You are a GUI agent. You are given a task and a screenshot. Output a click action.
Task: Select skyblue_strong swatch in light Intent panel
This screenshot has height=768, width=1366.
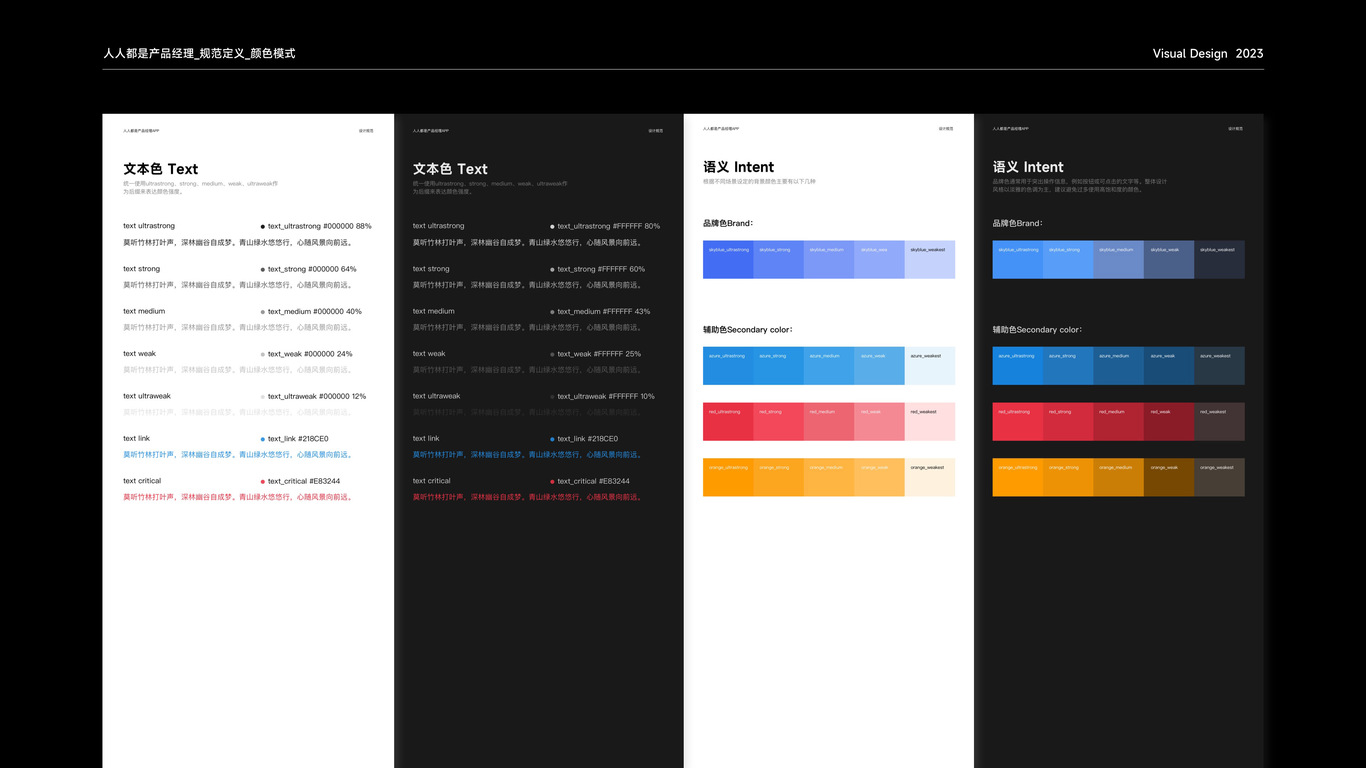coord(779,259)
